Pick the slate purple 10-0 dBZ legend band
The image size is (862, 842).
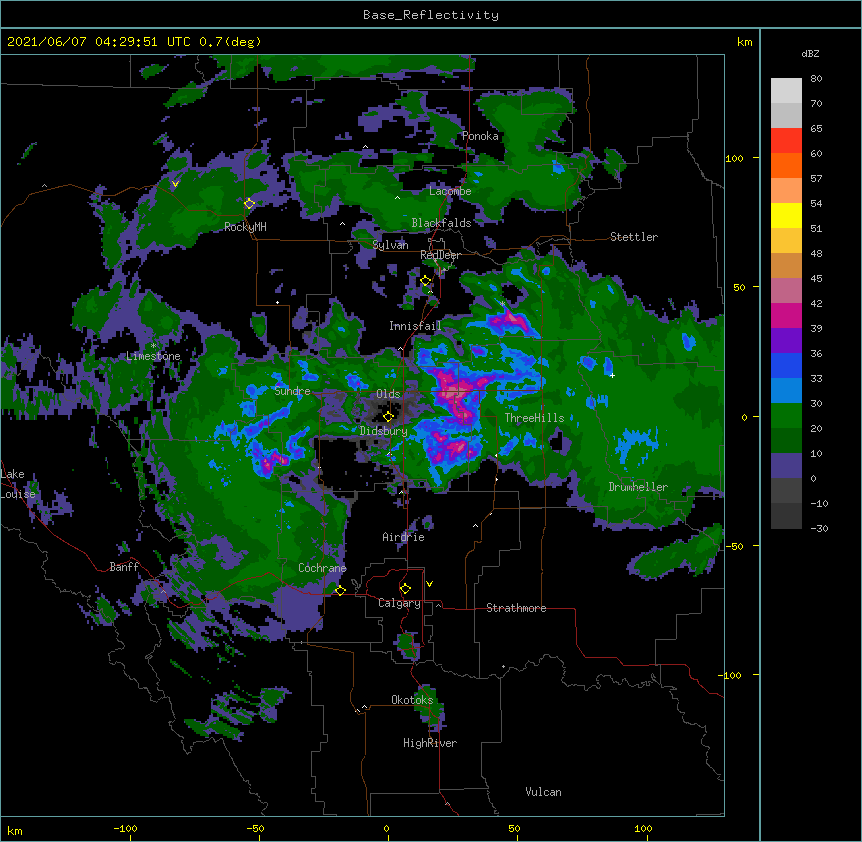pyautogui.click(x=786, y=466)
